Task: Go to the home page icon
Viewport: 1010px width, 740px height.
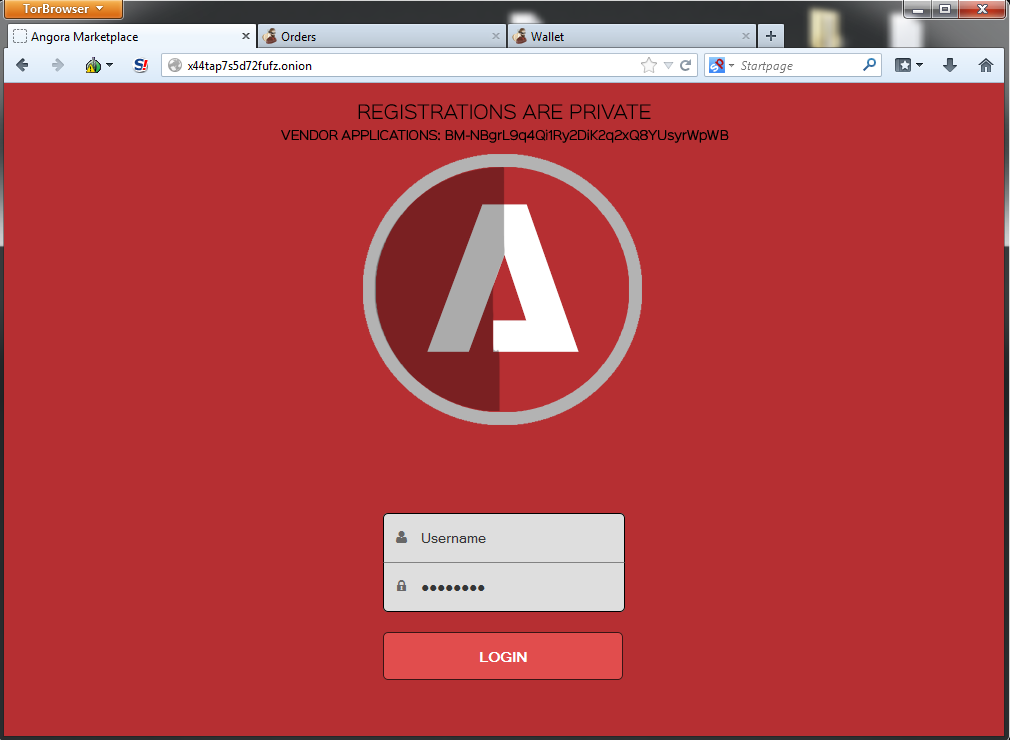Action: click(x=986, y=65)
